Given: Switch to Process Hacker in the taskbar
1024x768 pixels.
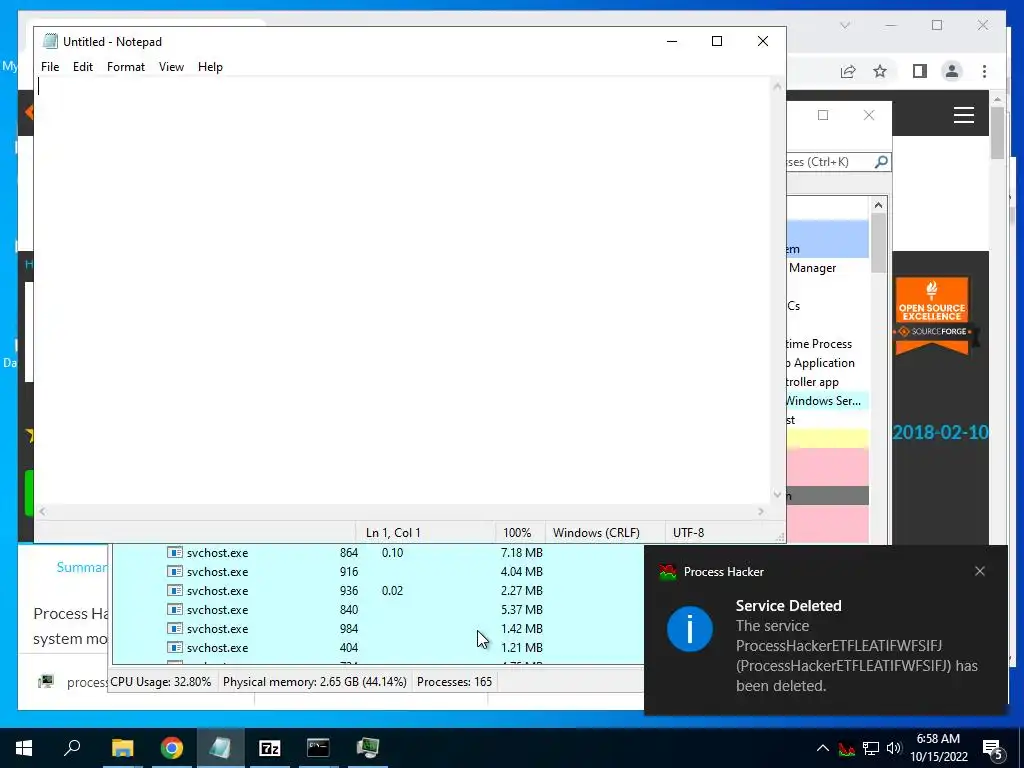Looking at the screenshot, I should [x=368, y=748].
